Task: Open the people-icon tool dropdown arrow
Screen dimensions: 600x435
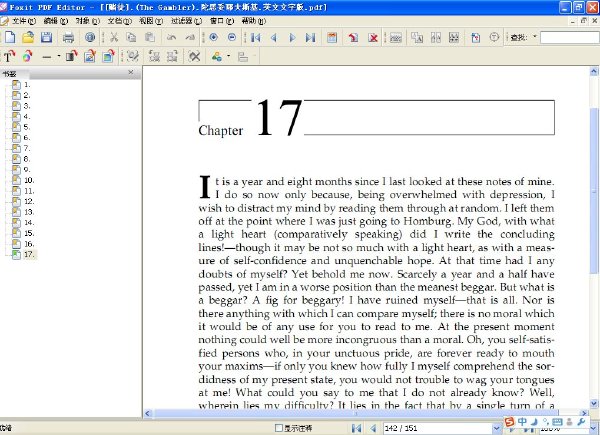Action: pyautogui.click(x=228, y=57)
